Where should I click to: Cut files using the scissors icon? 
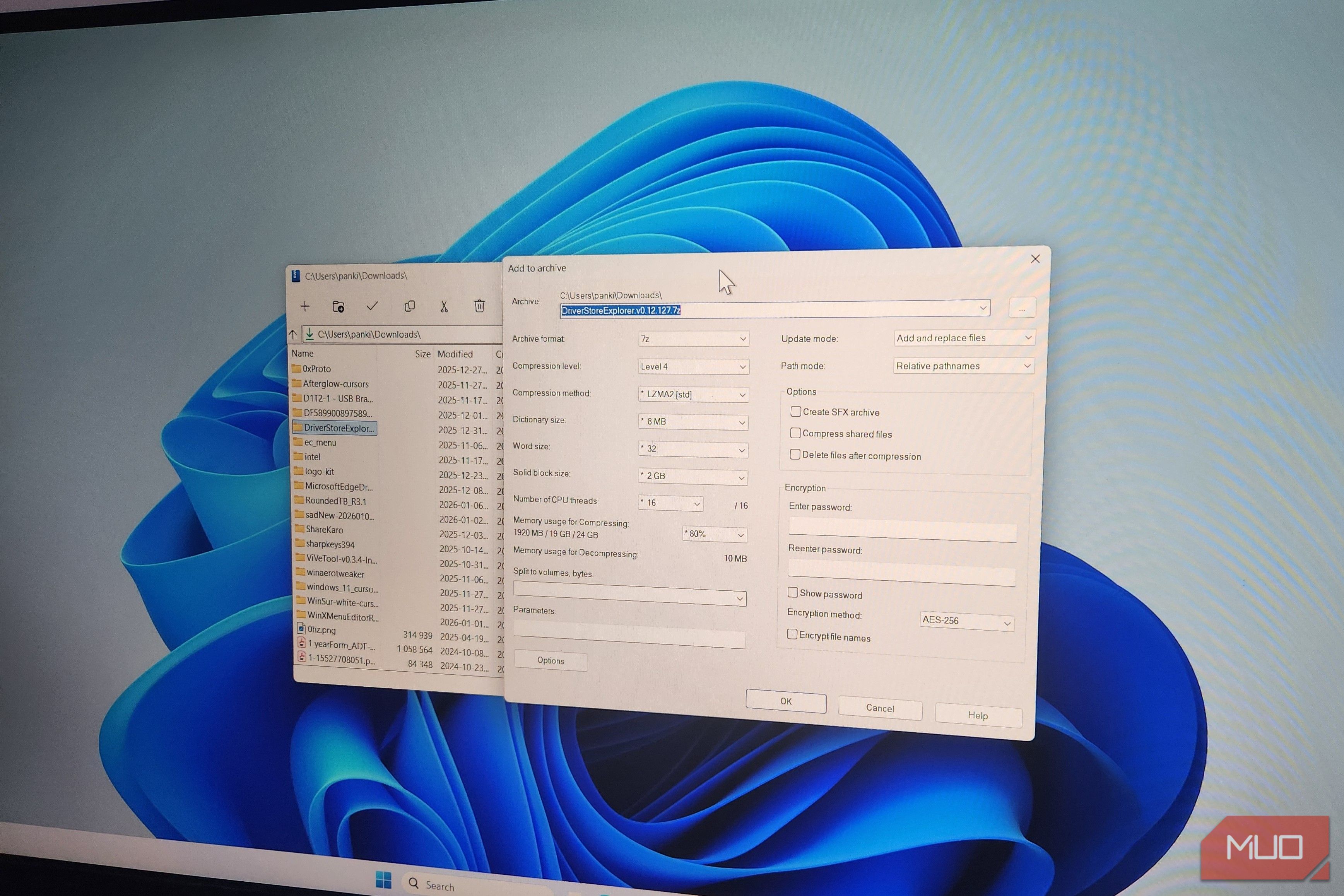[444, 306]
